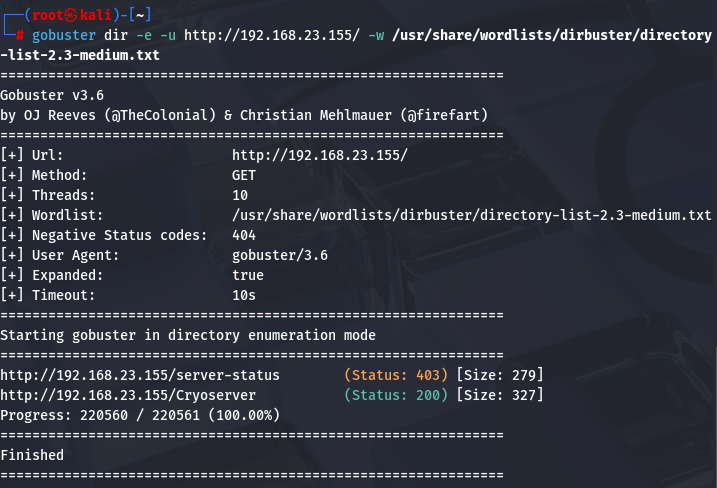Click the '[+] Wordlist:' label
The height and width of the screenshot is (488, 717).
(x=52, y=215)
